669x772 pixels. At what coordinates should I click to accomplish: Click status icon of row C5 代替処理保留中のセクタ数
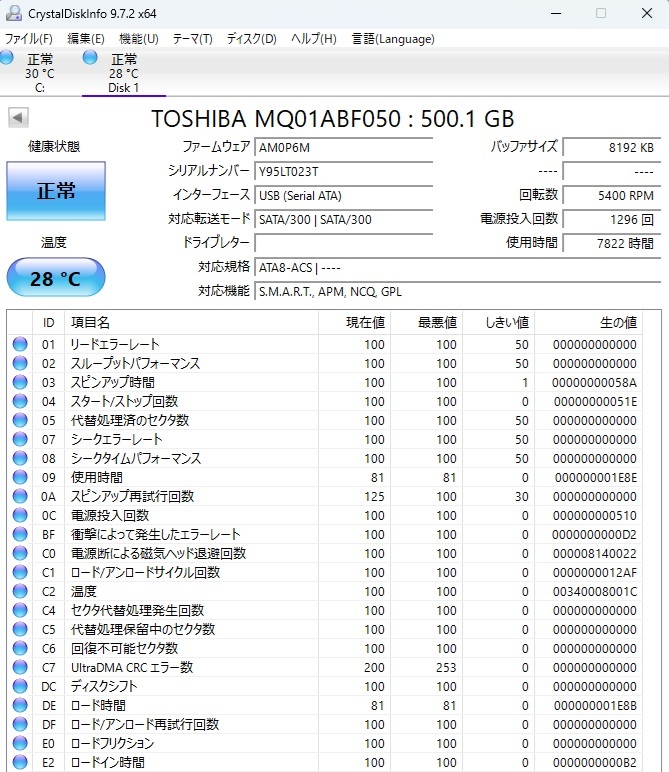(x=20, y=629)
